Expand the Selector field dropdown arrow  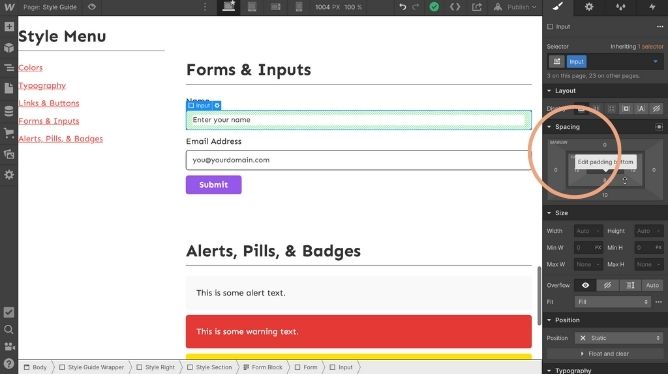[x=655, y=61]
